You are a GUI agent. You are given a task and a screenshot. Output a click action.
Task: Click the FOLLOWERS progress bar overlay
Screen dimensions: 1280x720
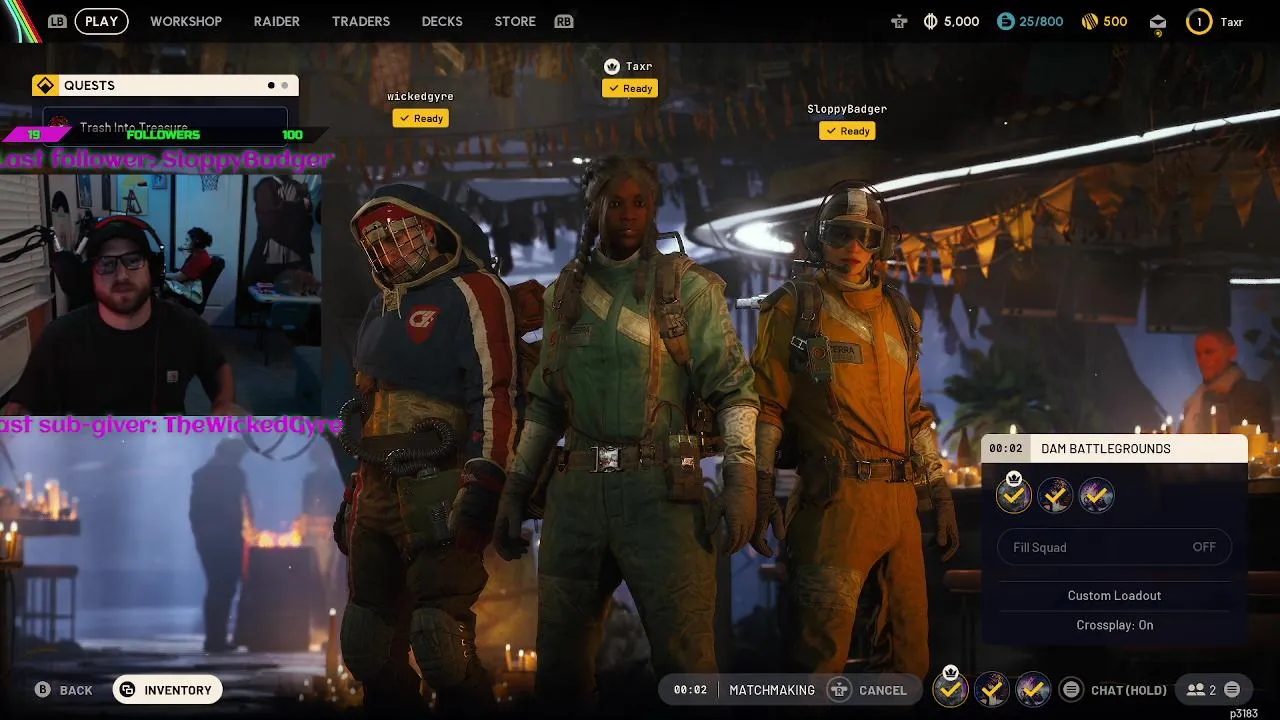[x=165, y=135]
